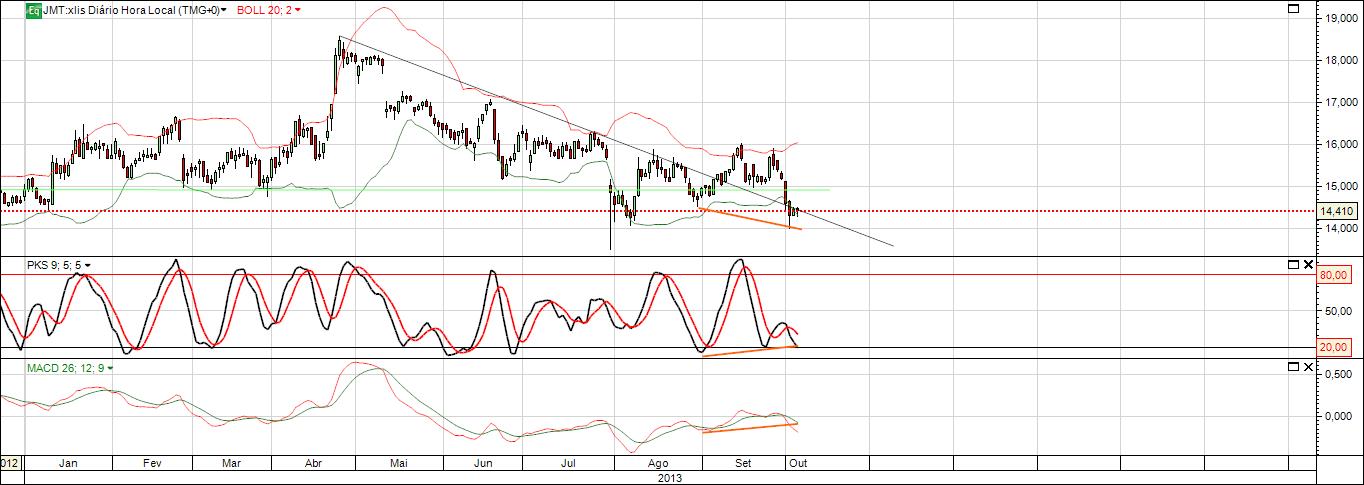1364x485 pixels.
Task: Maximize the MACD panel
Action: coord(1292,368)
